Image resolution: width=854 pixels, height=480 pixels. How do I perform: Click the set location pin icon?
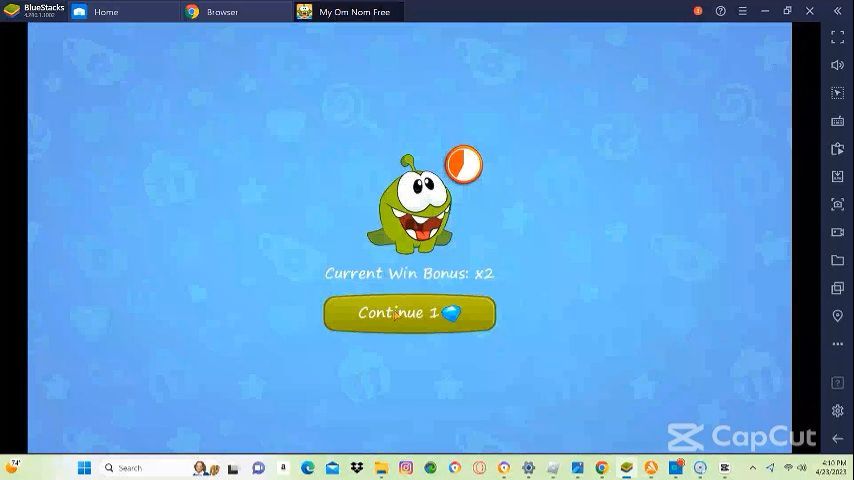tap(838, 316)
